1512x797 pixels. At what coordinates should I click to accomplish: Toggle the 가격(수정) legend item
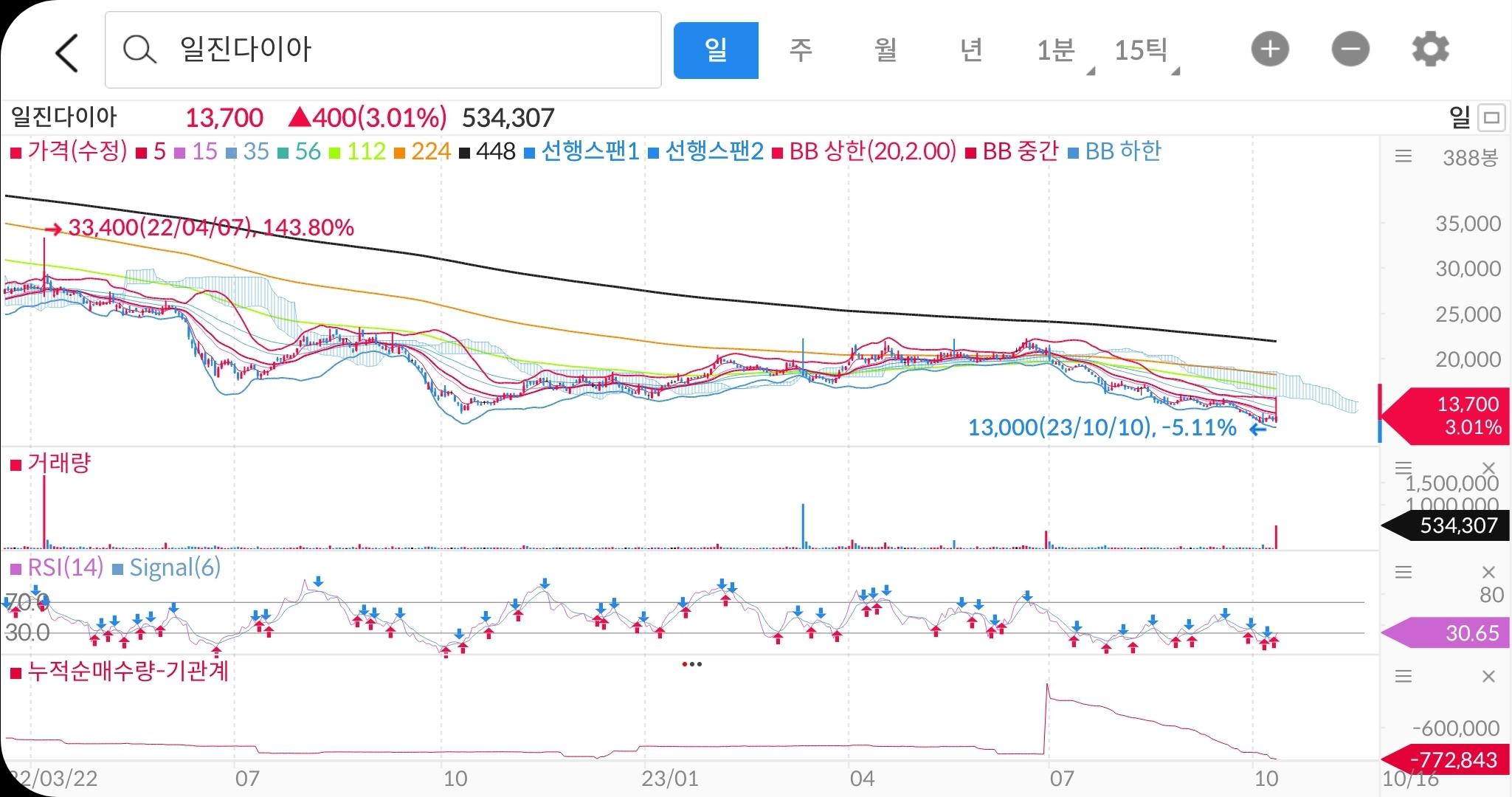click(69, 152)
